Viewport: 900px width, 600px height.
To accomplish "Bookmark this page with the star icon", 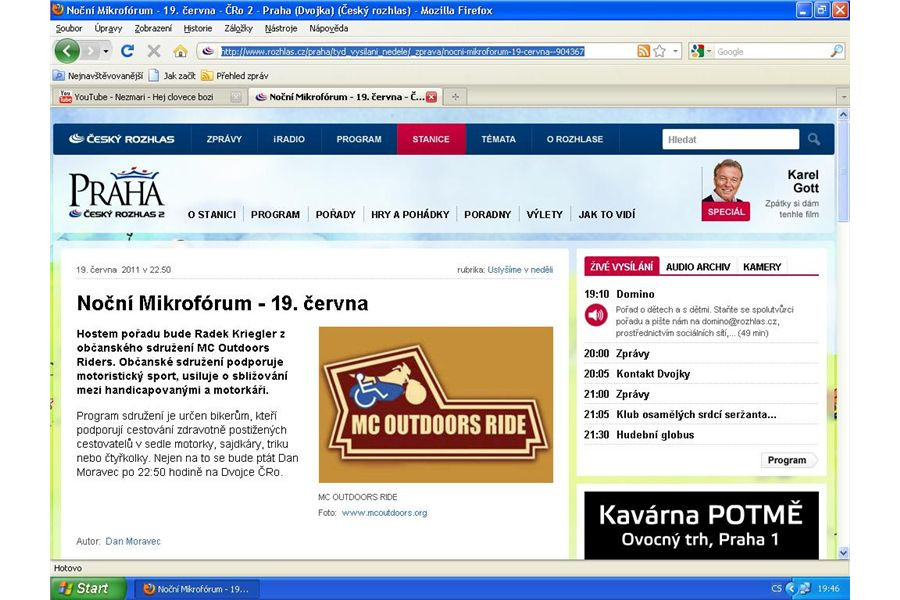I will pos(660,51).
